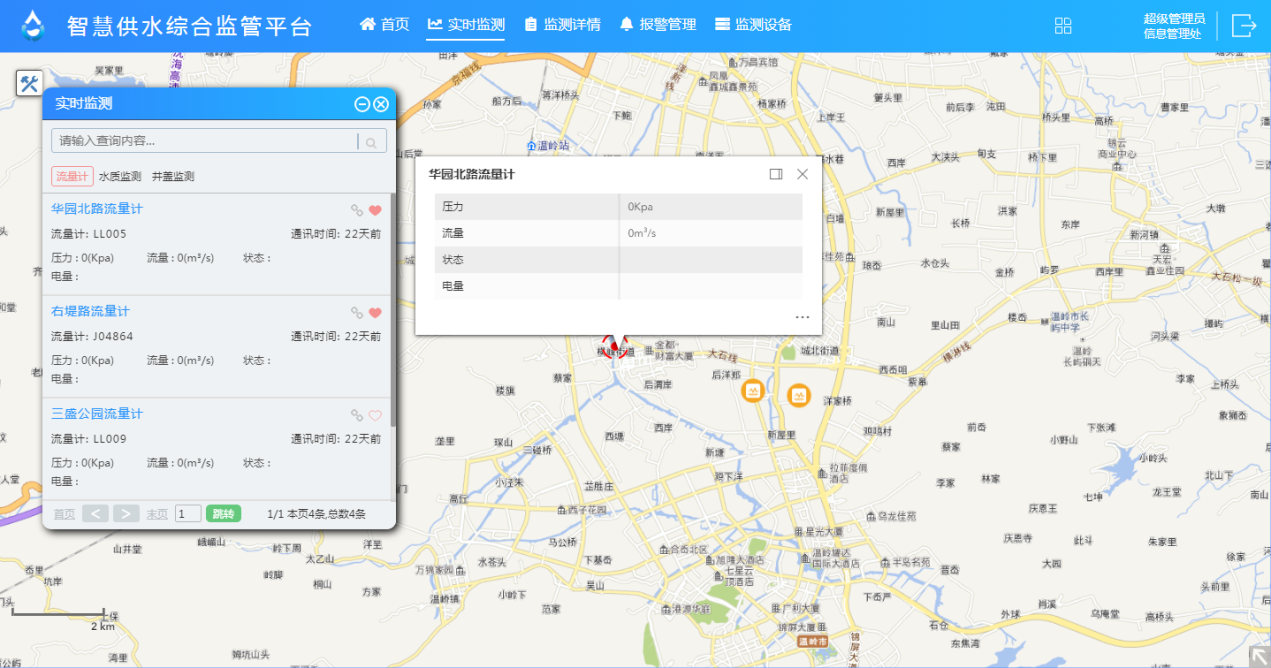Open 报警管理 in top navigation
Image resolution: width=1271 pixels, height=668 pixels.
[658, 25]
